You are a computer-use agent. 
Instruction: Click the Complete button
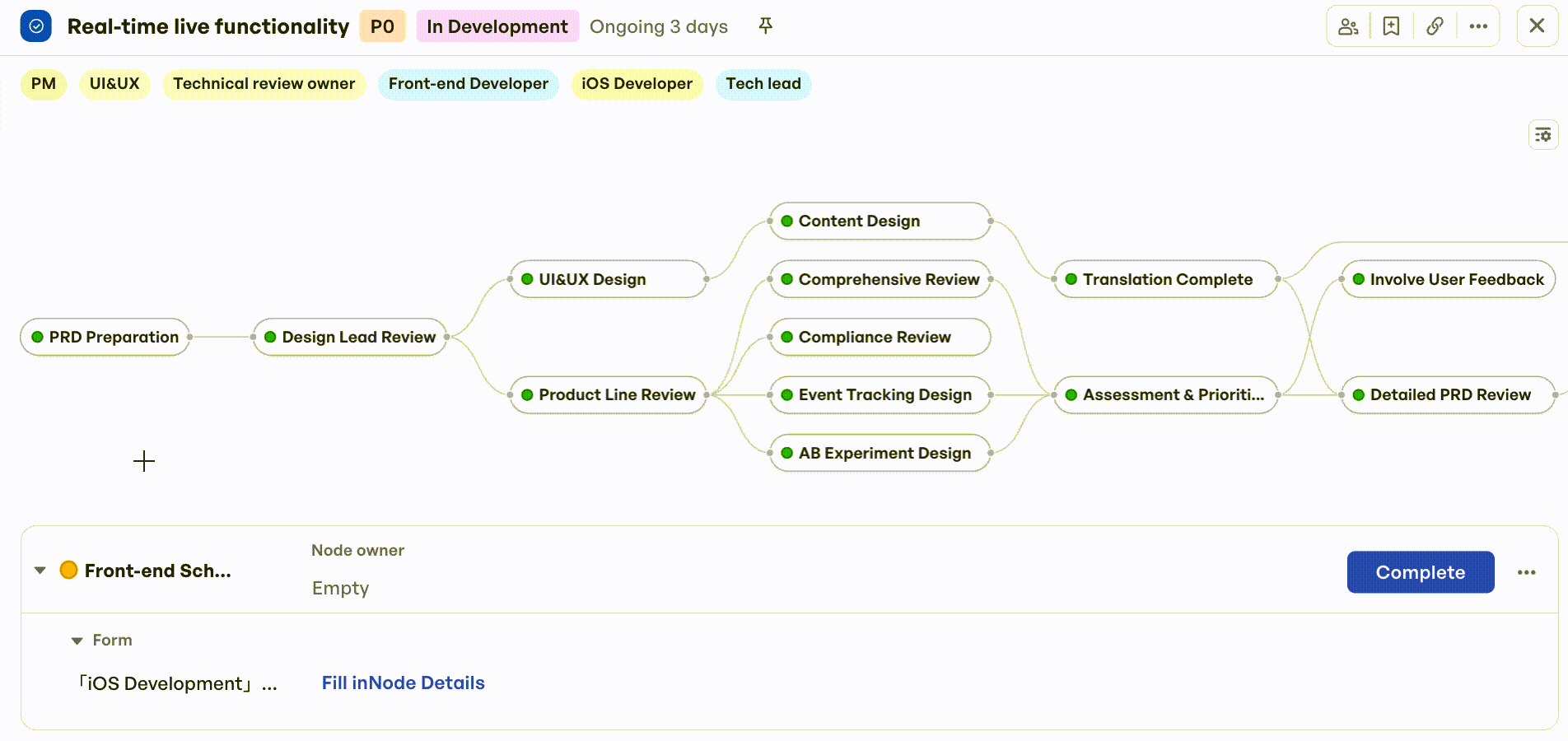1421,572
